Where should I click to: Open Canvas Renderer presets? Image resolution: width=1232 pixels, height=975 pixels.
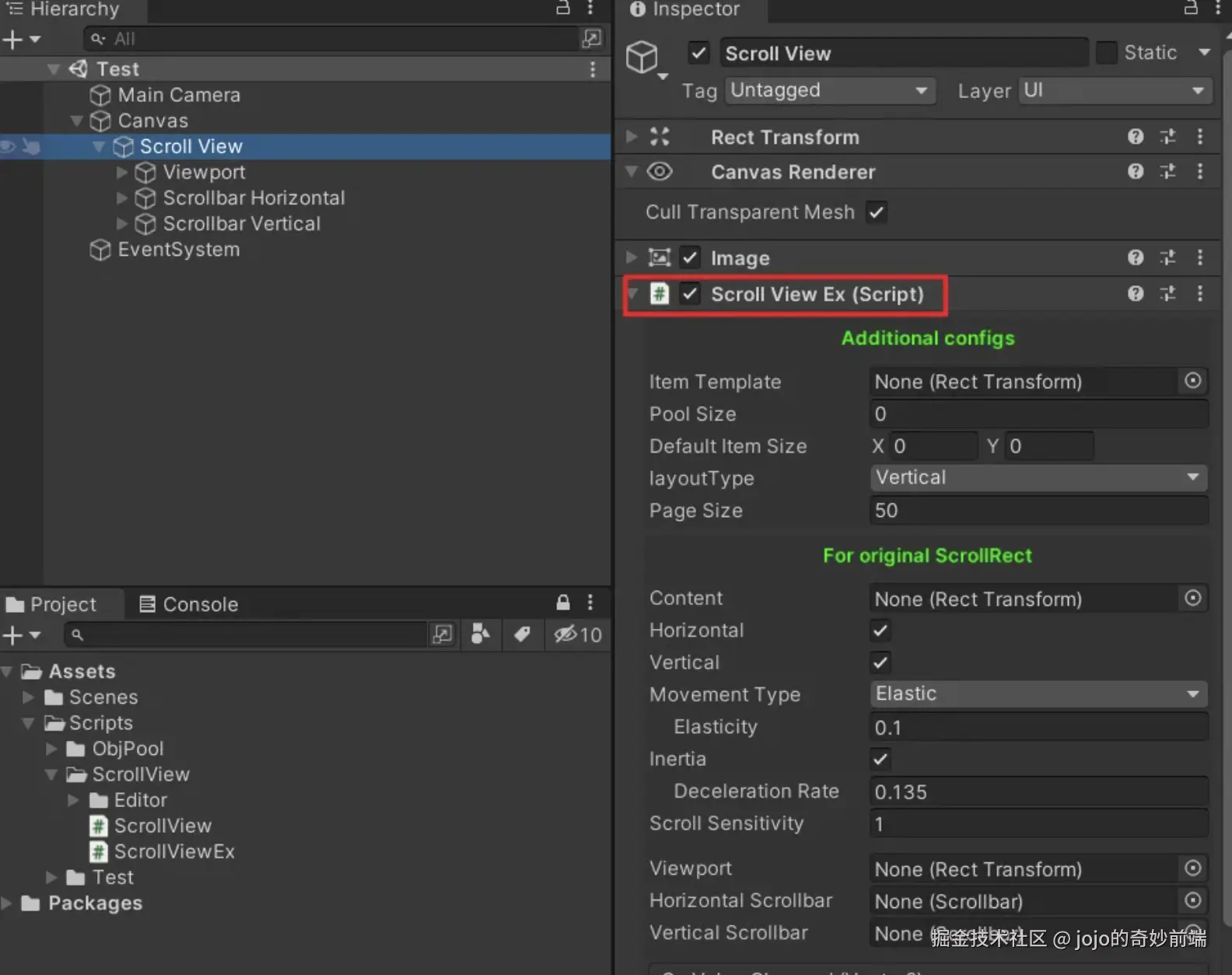[1167, 171]
